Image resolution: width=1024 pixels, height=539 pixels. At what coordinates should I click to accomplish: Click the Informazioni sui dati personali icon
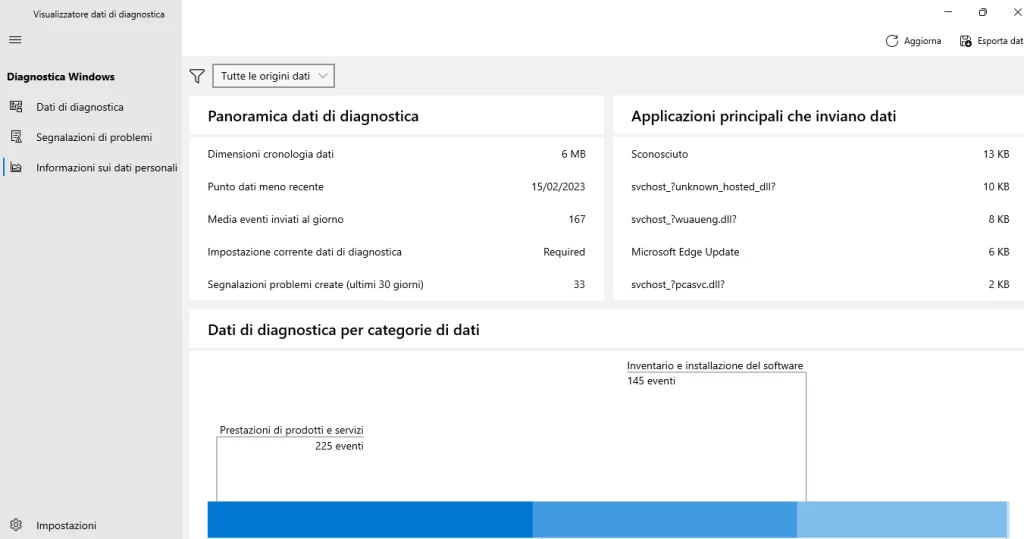(x=16, y=167)
